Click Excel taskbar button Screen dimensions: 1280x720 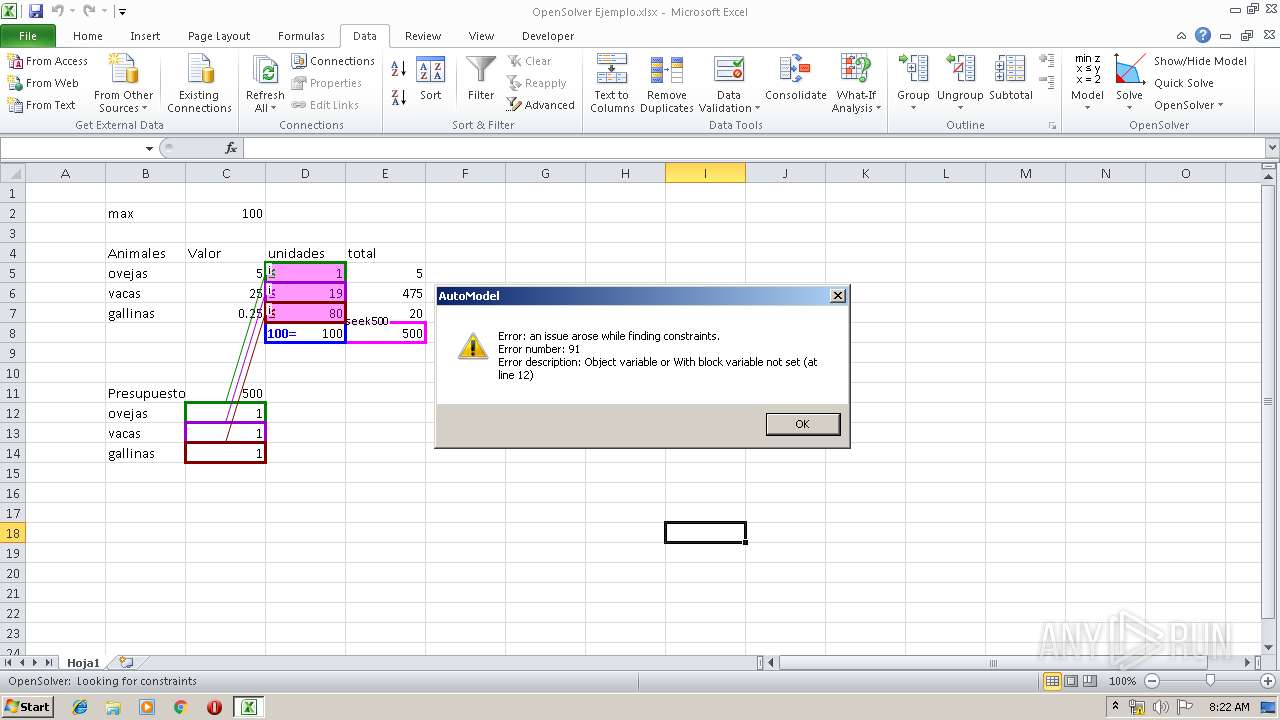coord(248,707)
